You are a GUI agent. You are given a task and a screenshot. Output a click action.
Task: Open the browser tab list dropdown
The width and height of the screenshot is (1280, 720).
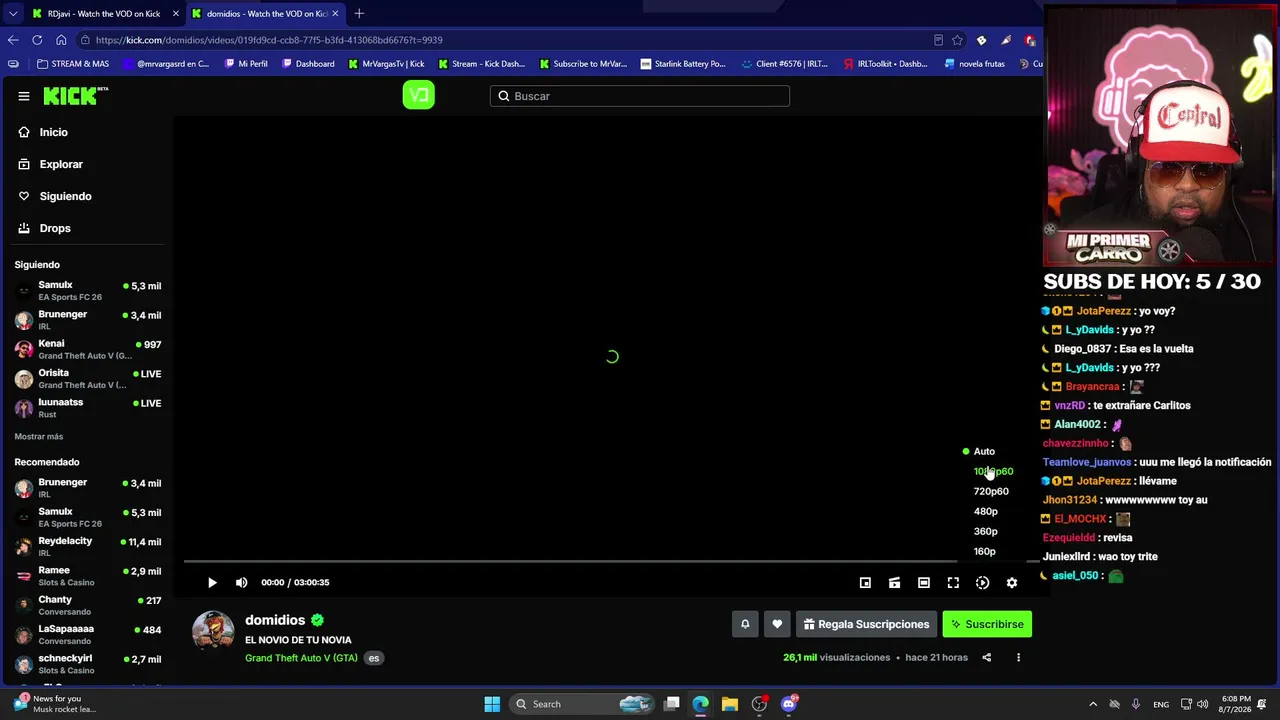click(12, 14)
